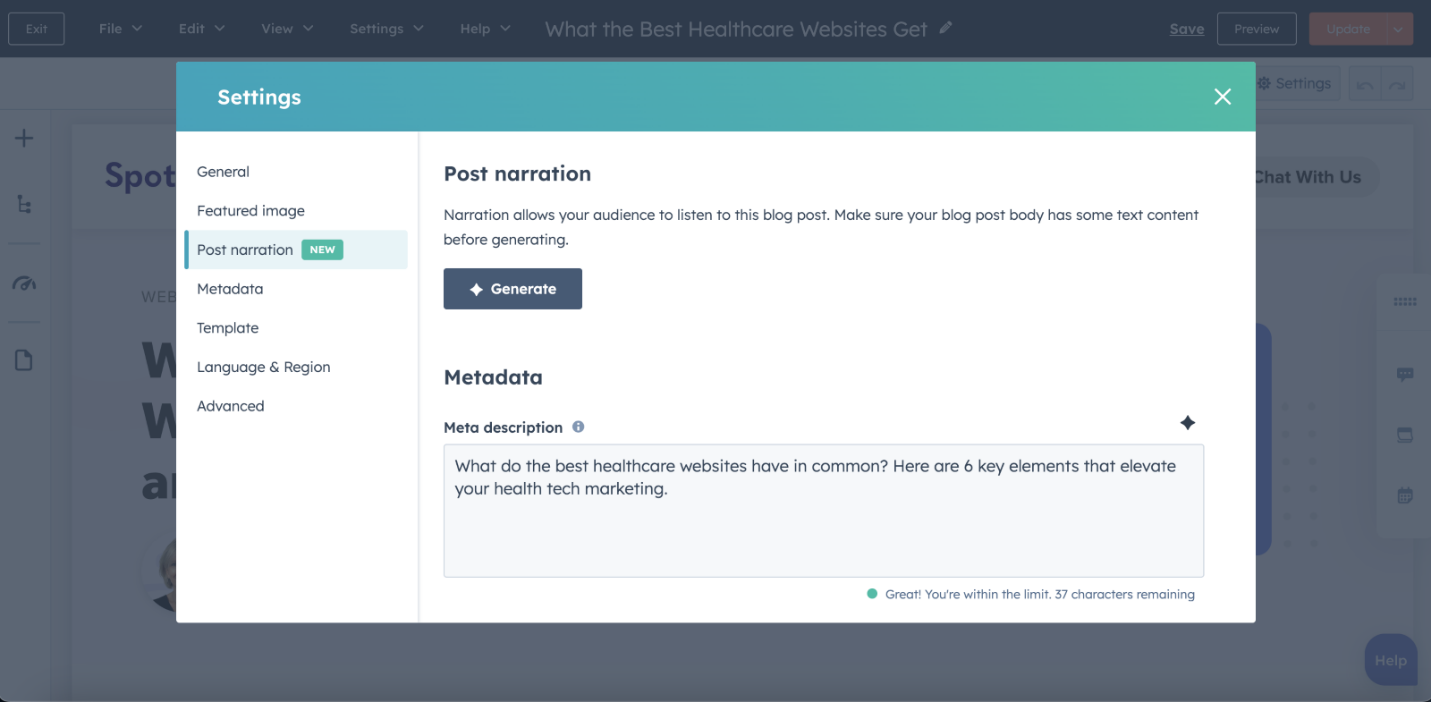
Task: Click the Generate narration button
Action: [512, 289]
